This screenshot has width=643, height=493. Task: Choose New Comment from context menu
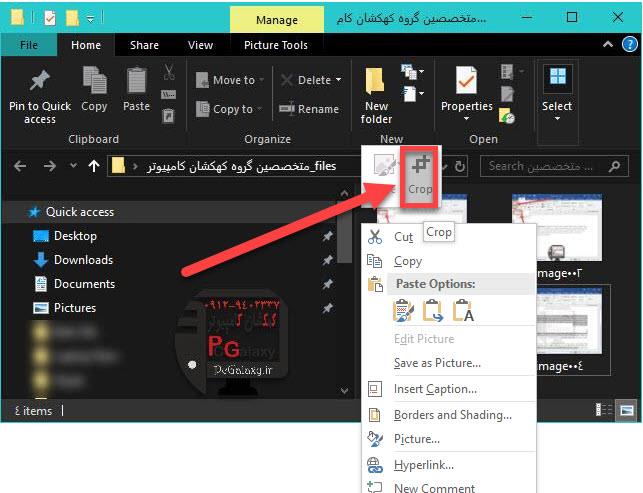(x=449, y=487)
